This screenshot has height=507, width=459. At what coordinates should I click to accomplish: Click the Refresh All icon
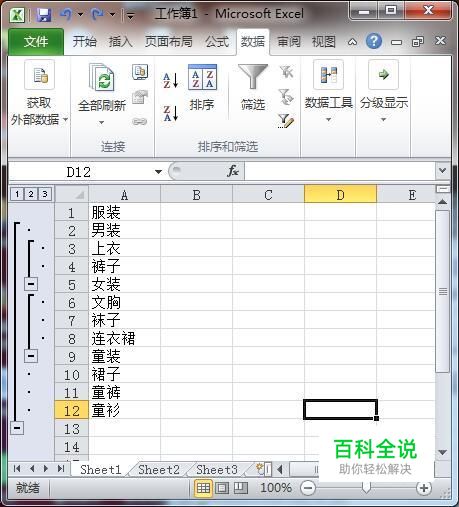102,77
